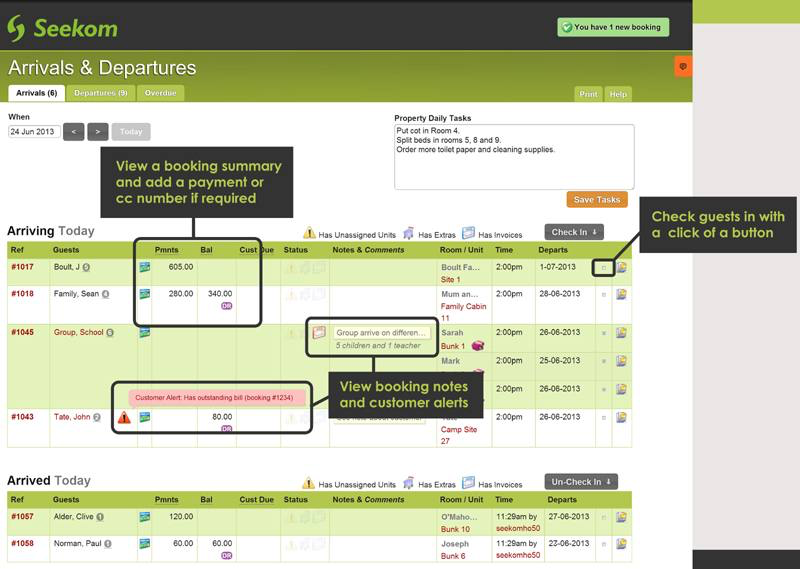Viewport: 800px width, 569px height.
Task: Click the pink extras icon beside Bunk 1
Action: (478, 346)
